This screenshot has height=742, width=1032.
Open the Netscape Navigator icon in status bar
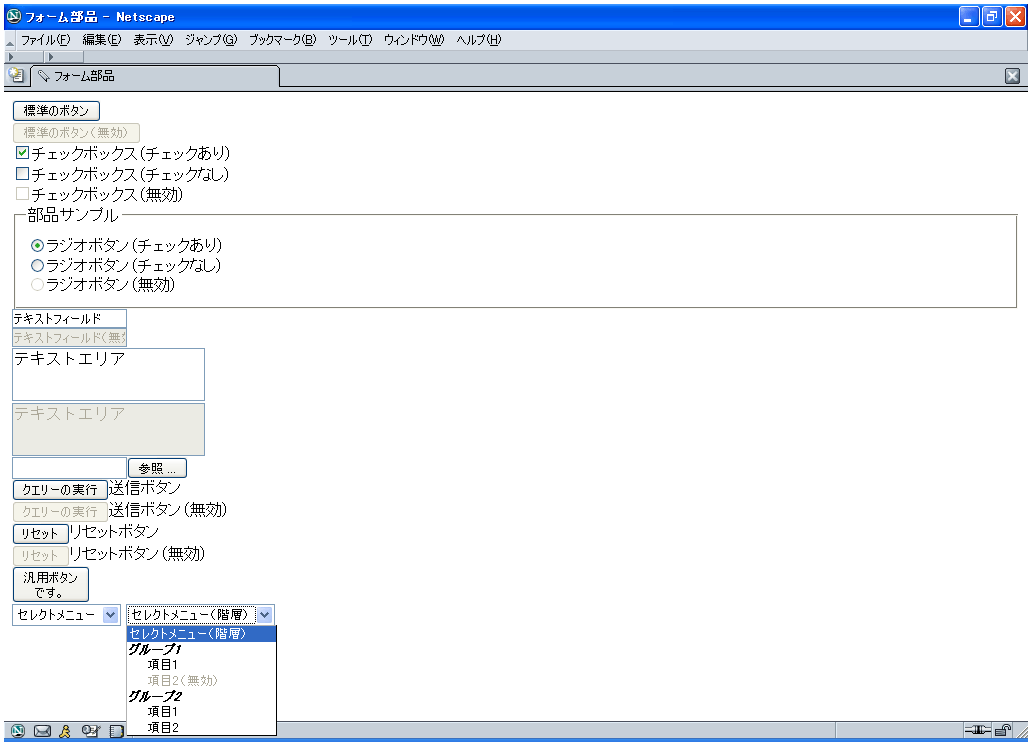click(x=18, y=730)
